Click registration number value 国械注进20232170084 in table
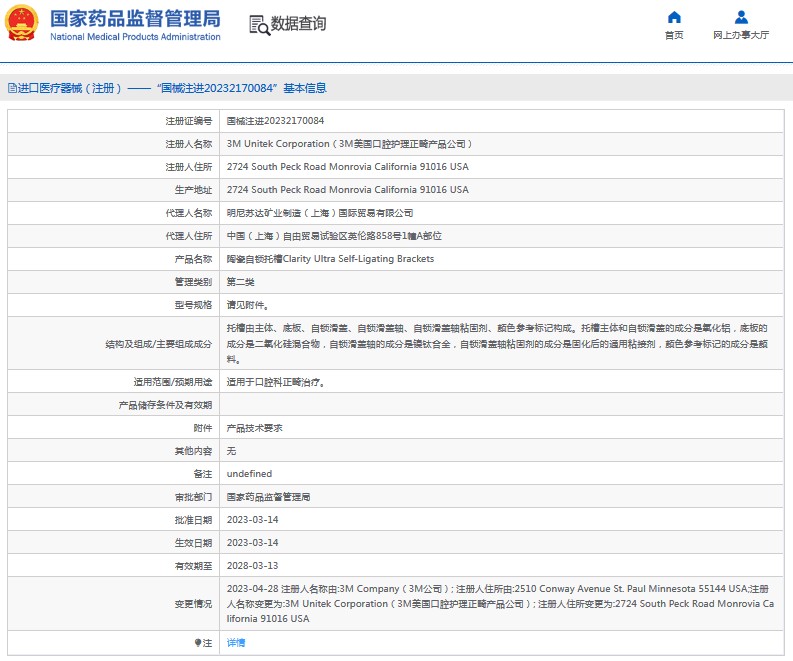The width and height of the screenshot is (793, 661). 275,120
